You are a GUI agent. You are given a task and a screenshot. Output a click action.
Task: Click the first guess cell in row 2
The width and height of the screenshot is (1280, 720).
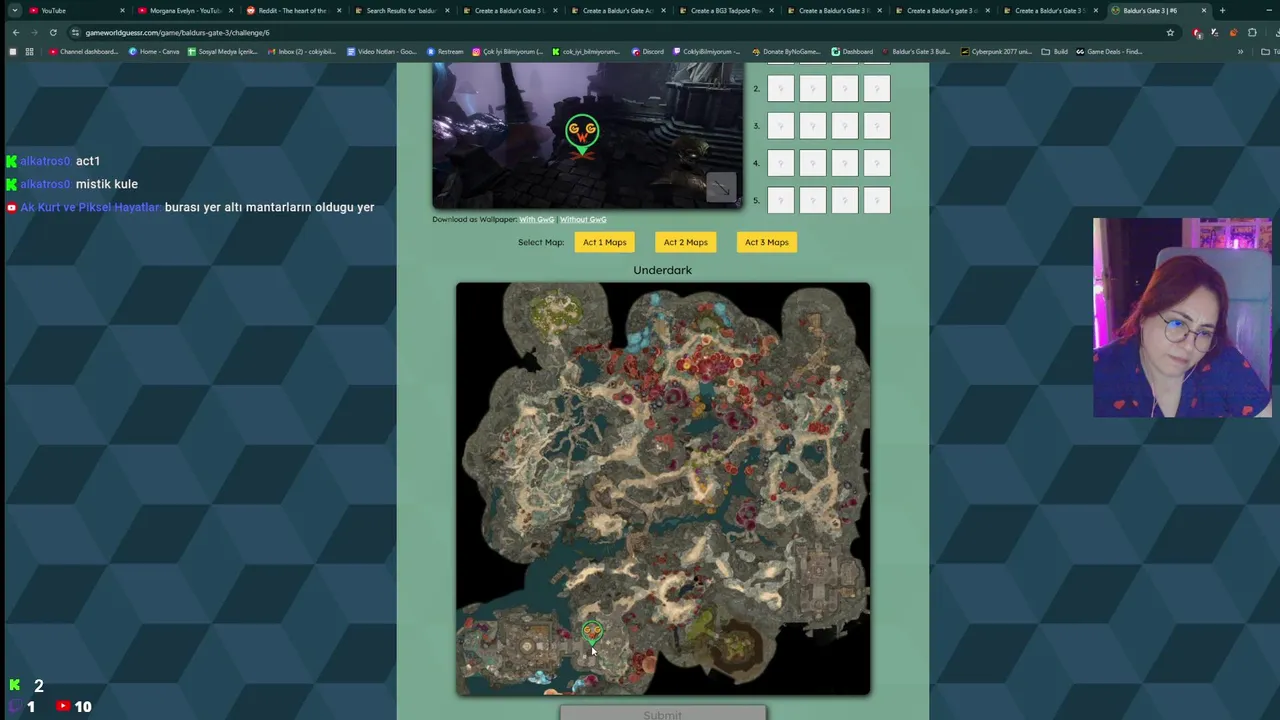coord(781,89)
